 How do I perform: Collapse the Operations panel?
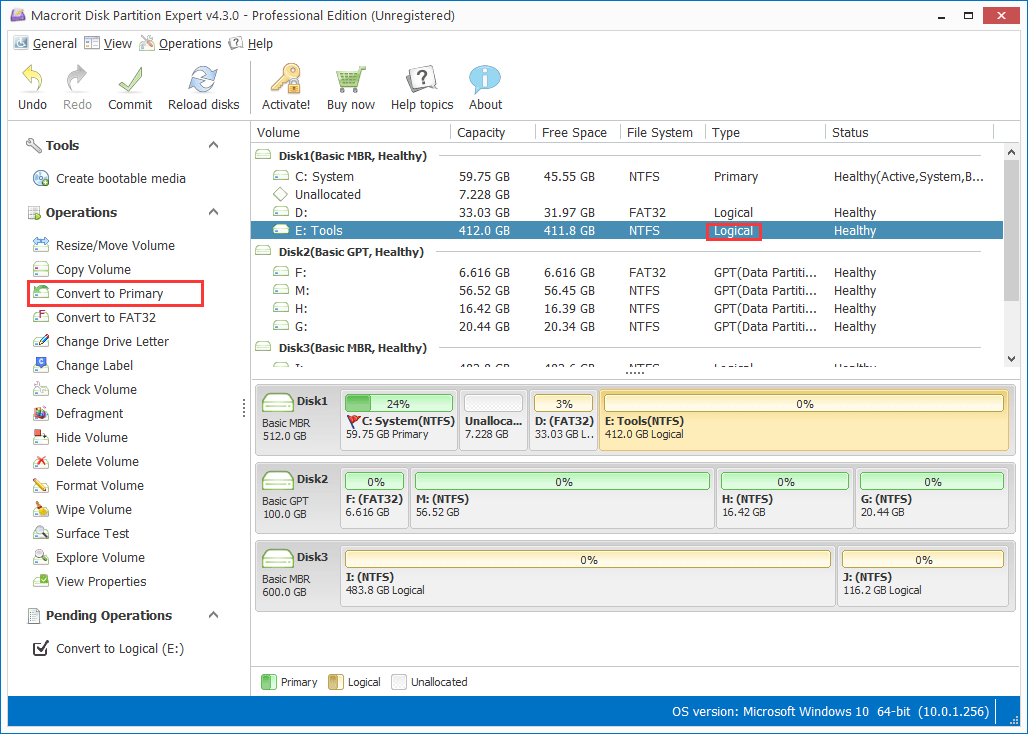[x=212, y=212]
